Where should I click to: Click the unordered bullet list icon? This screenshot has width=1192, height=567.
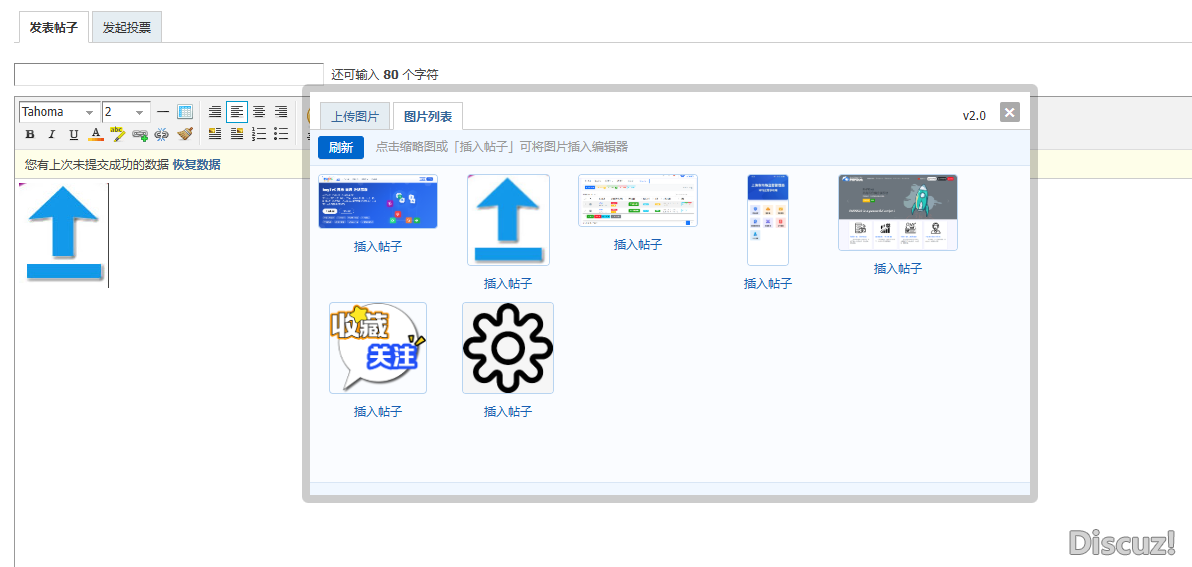tap(281, 134)
